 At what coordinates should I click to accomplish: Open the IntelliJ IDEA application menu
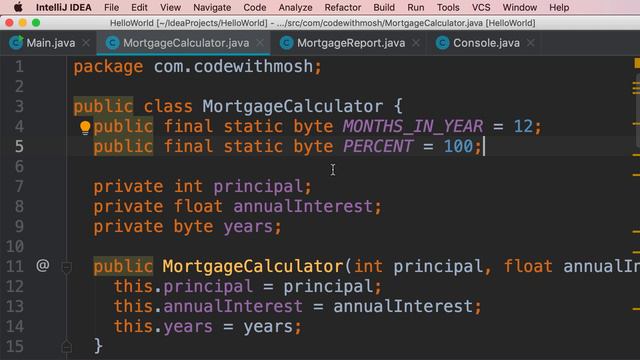pyautogui.click(x=64, y=7)
